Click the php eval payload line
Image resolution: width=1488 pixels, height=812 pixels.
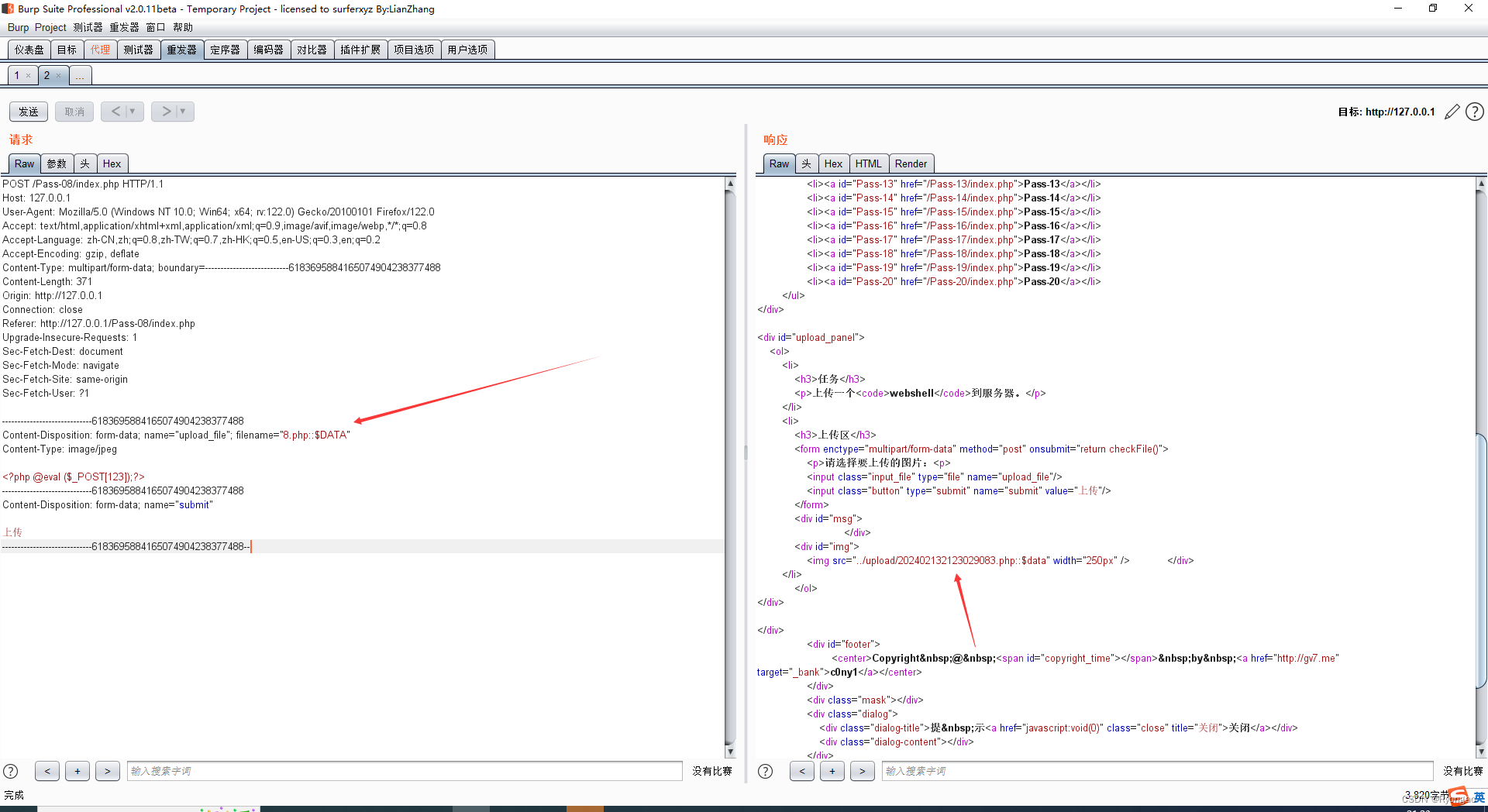74,477
